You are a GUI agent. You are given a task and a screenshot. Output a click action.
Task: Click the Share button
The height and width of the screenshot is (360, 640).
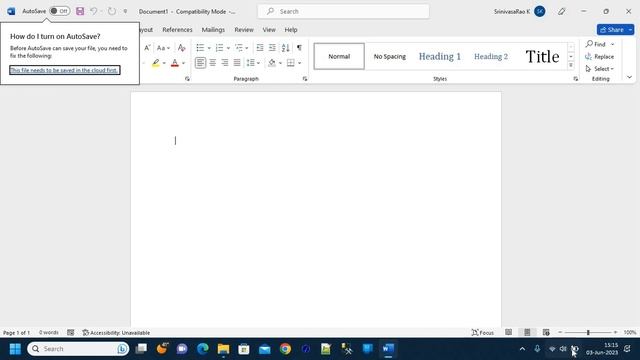click(x=611, y=30)
